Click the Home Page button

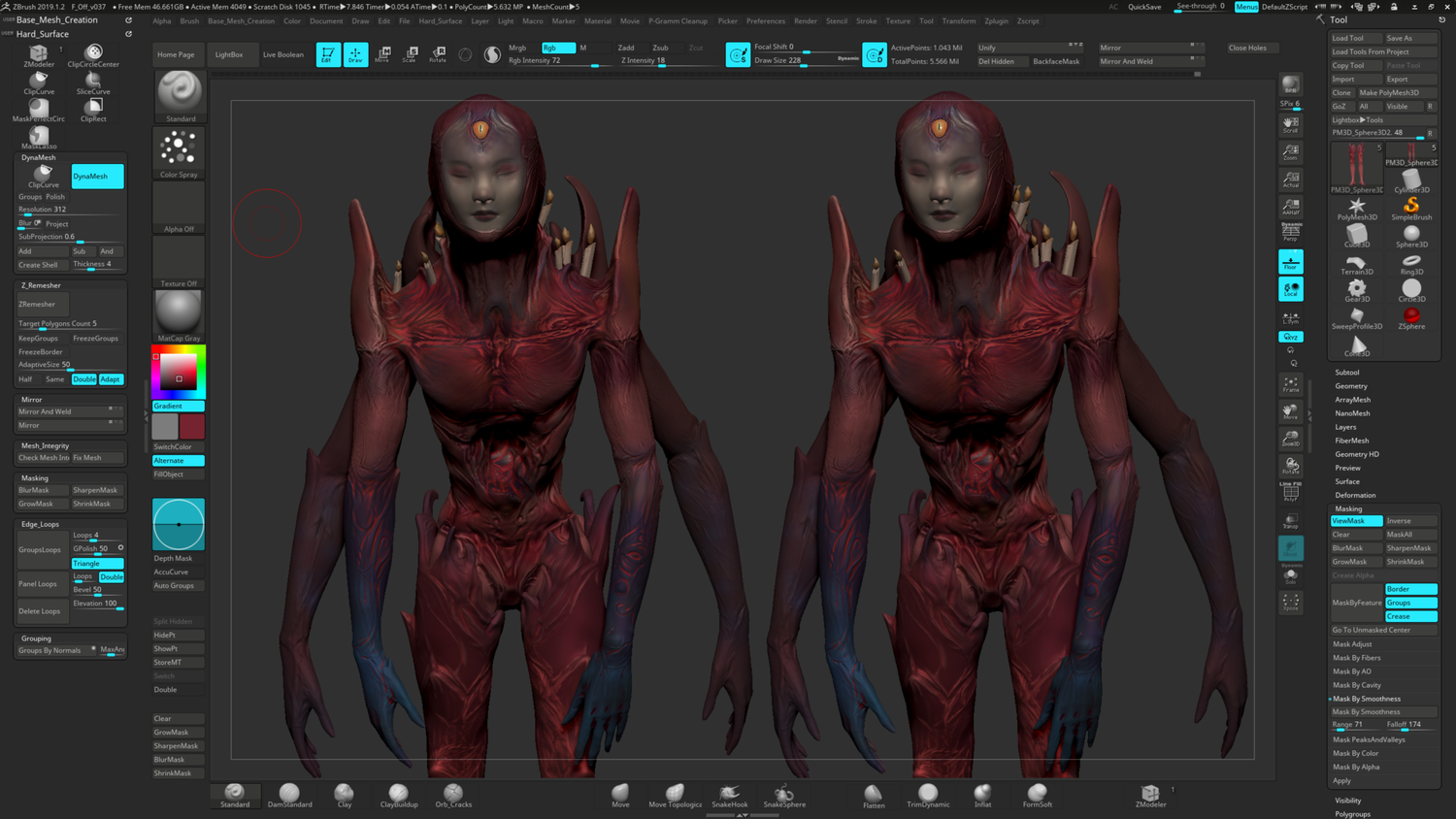point(176,54)
